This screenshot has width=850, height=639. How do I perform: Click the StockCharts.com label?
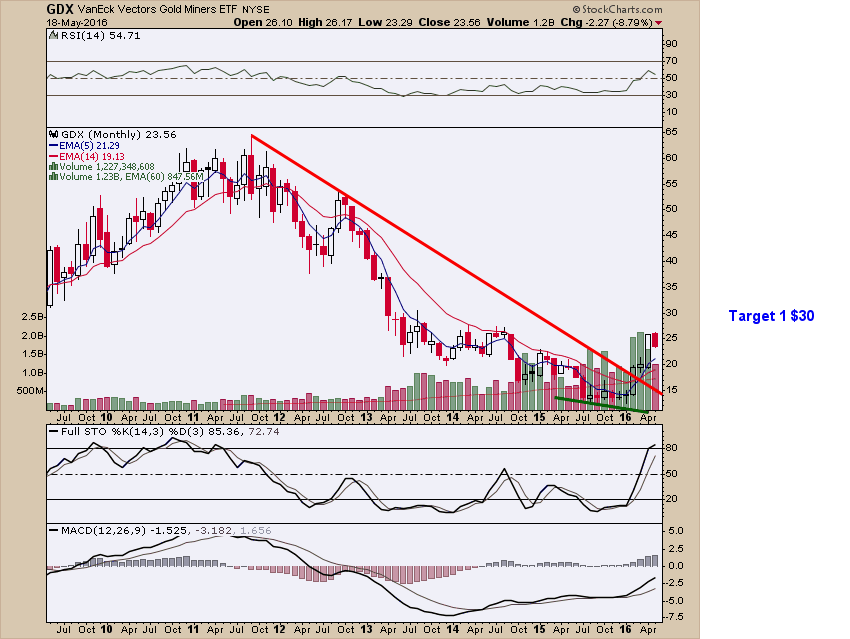coord(617,9)
